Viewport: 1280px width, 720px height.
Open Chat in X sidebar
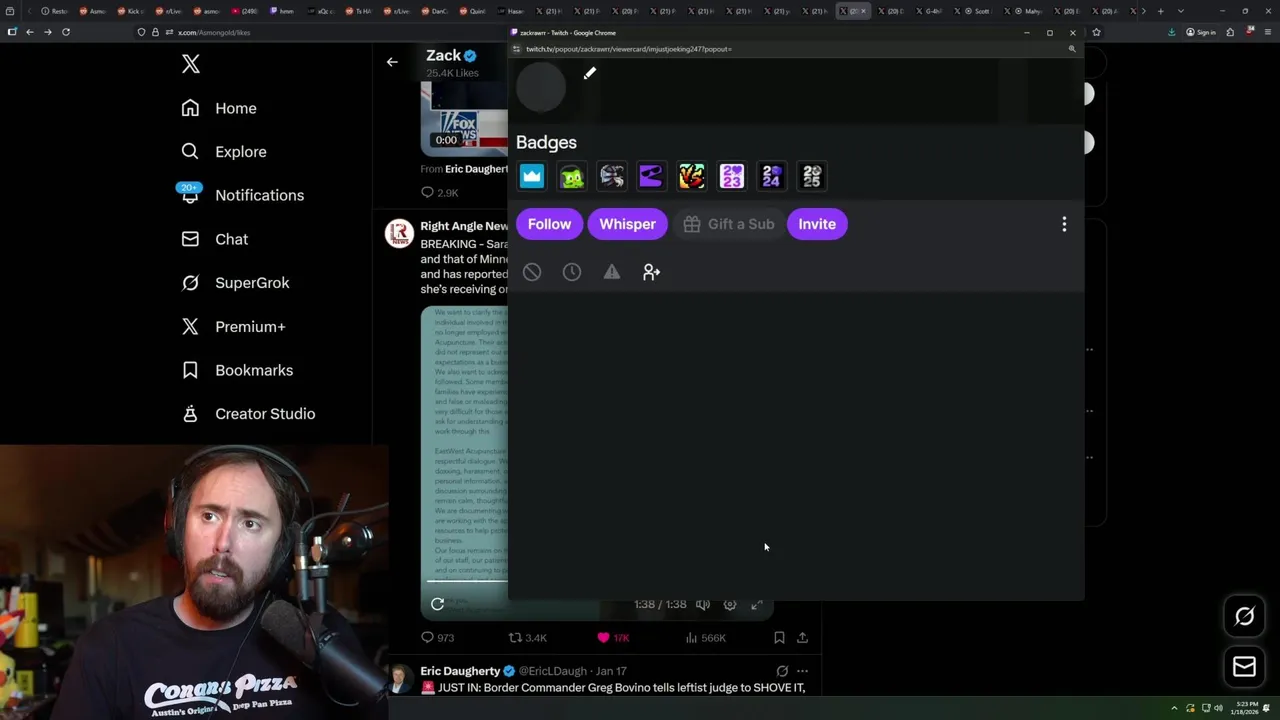tap(215, 239)
